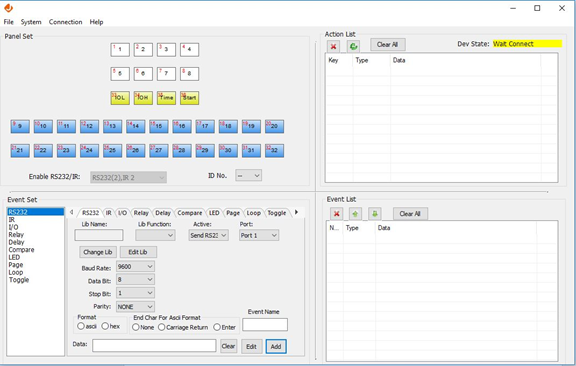Screen dimensions: 576x366
Task: Open Parity NONE dropdown
Action: point(135,306)
